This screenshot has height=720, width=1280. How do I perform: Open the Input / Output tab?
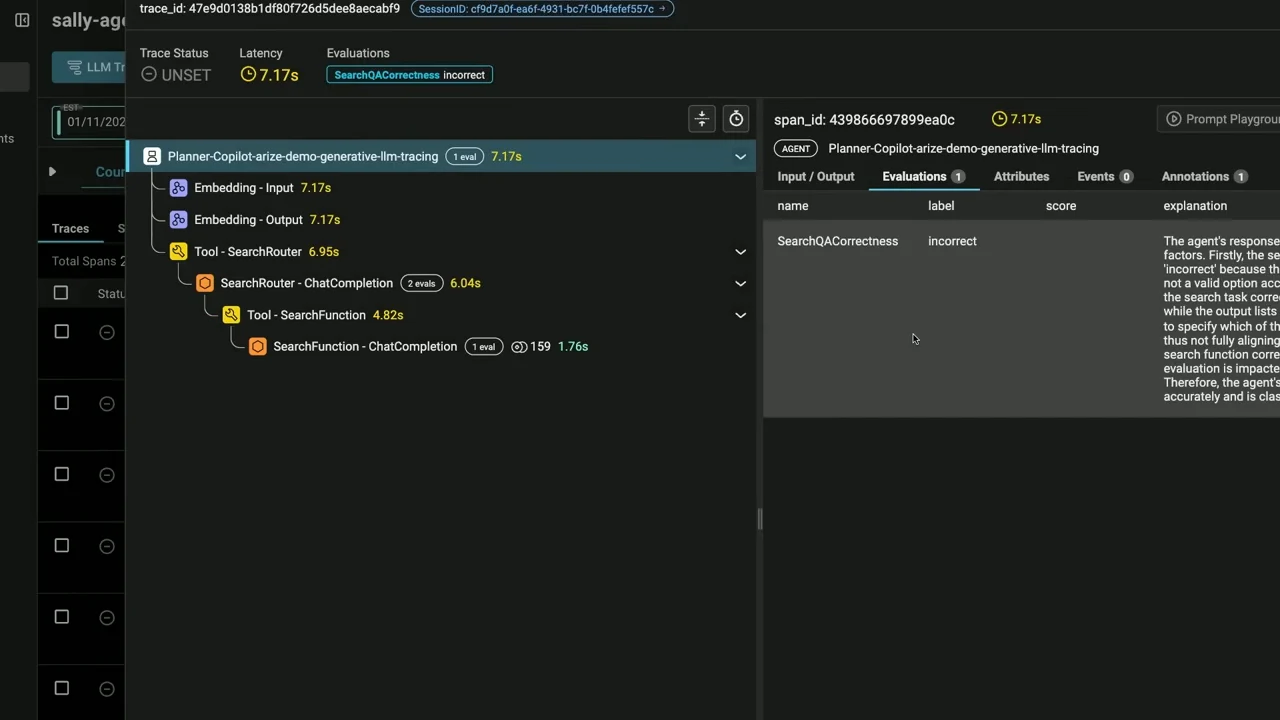(x=816, y=177)
